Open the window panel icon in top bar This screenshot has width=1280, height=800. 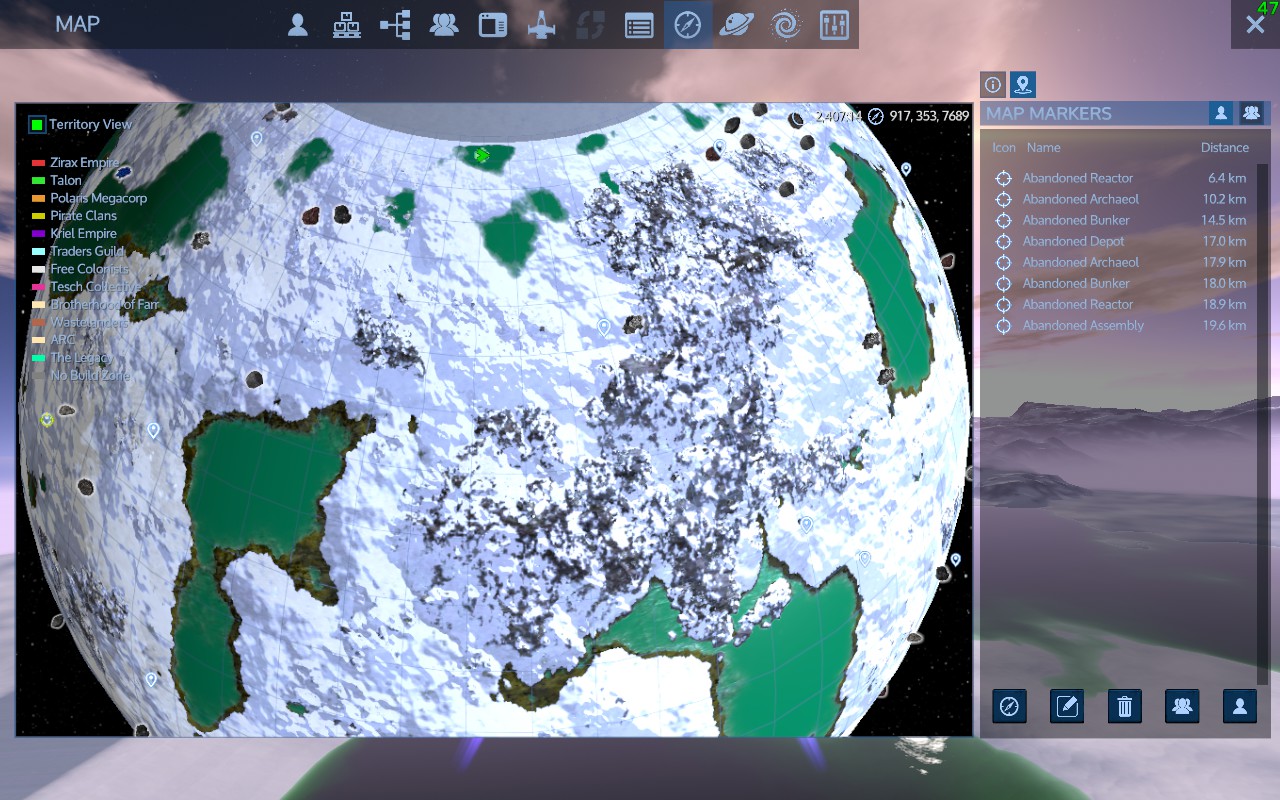[492, 25]
